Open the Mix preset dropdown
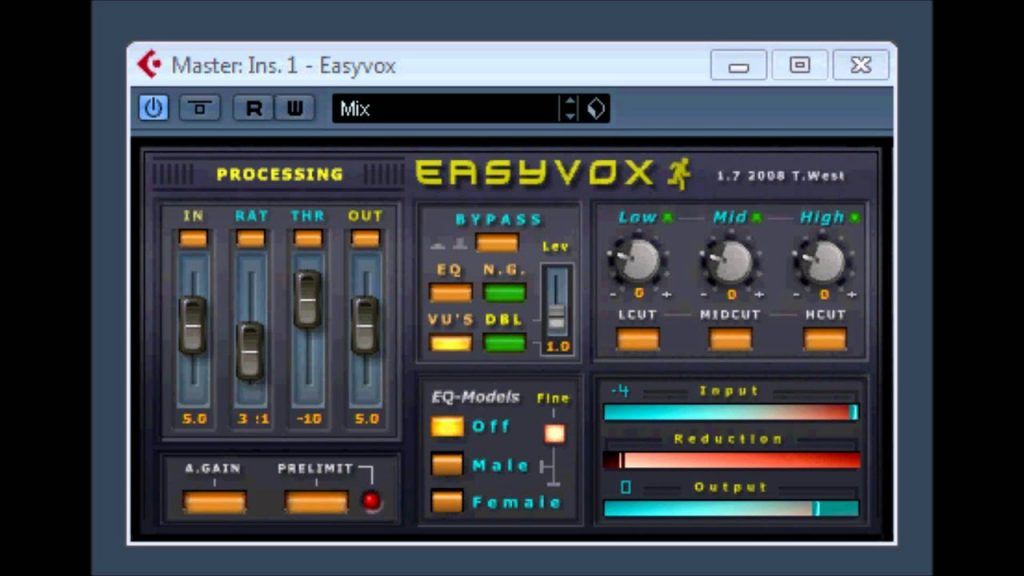 click(445, 108)
